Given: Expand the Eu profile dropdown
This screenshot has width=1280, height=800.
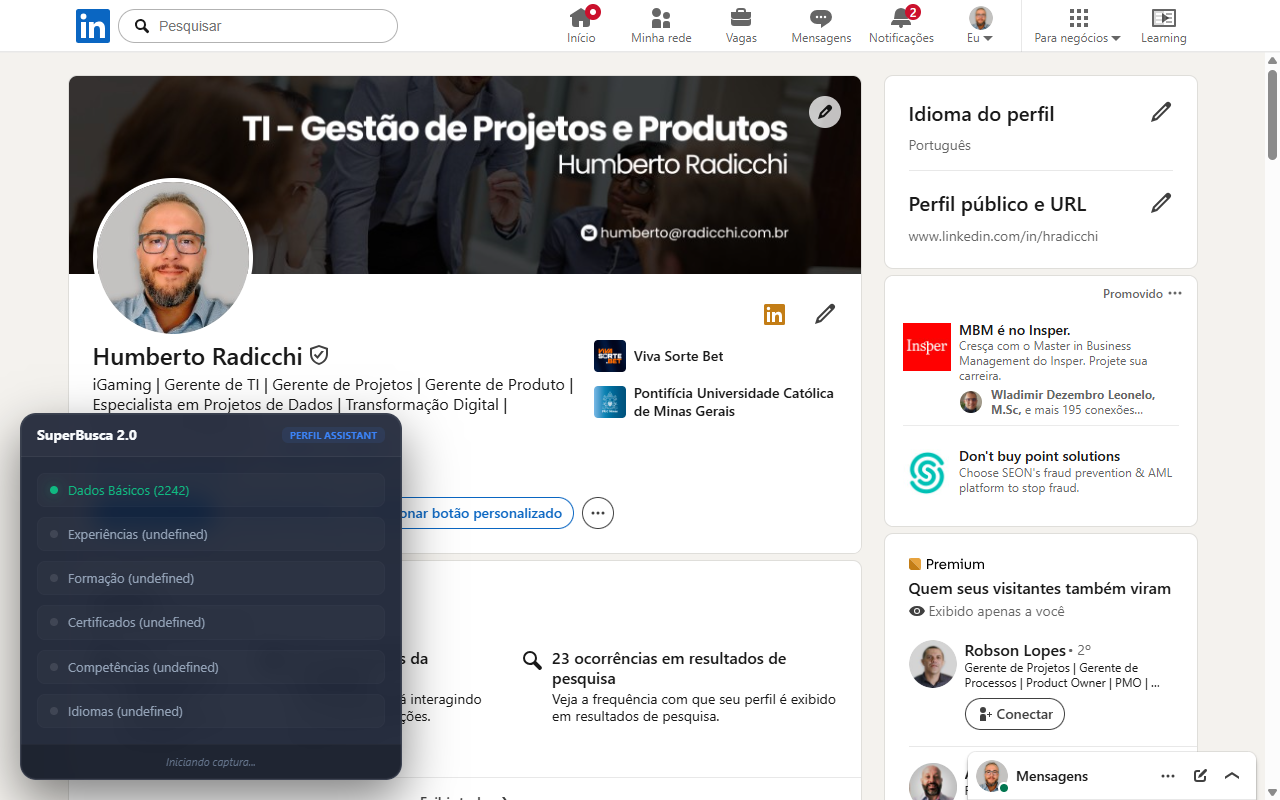Looking at the screenshot, I should click(980, 20).
